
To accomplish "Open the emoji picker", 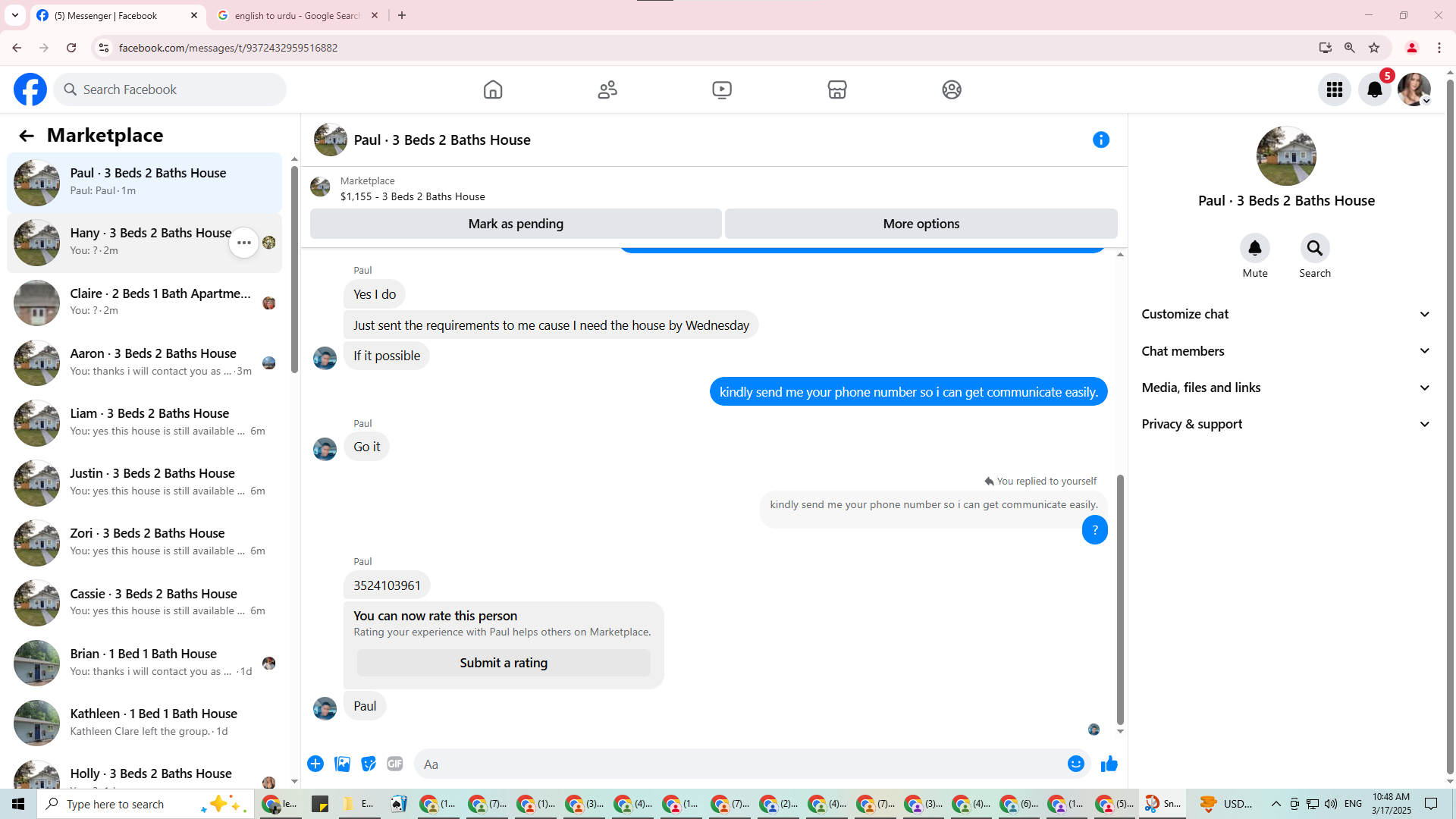I will pos(1076,764).
